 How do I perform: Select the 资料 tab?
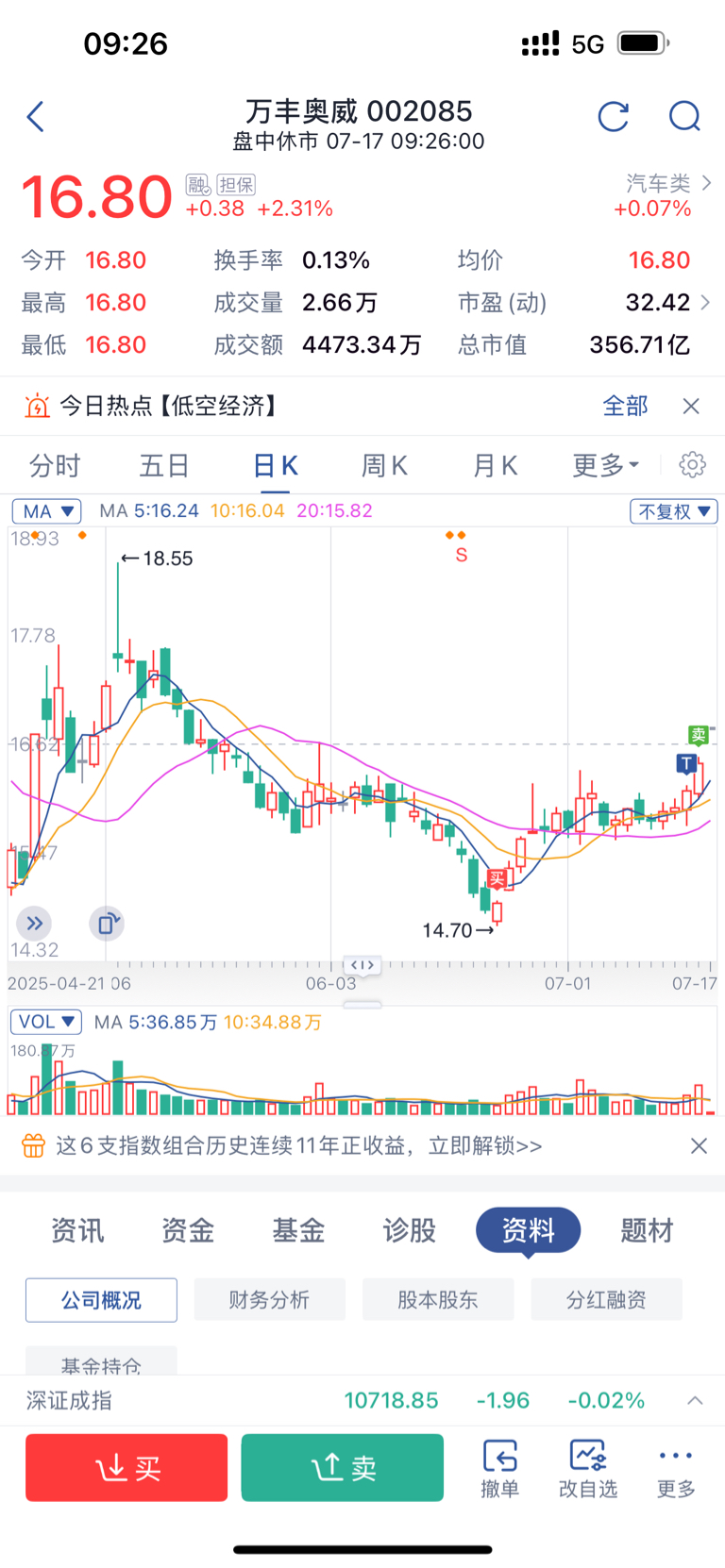(x=528, y=1230)
